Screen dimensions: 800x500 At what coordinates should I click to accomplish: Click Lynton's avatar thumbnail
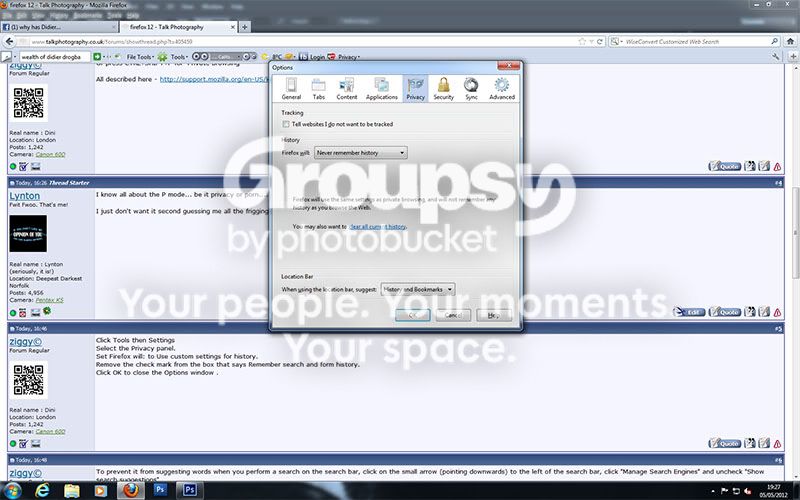coord(28,234)
